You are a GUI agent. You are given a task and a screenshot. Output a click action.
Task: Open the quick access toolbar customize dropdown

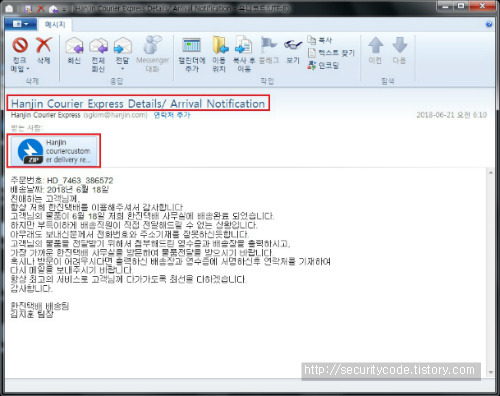(64, 9)
